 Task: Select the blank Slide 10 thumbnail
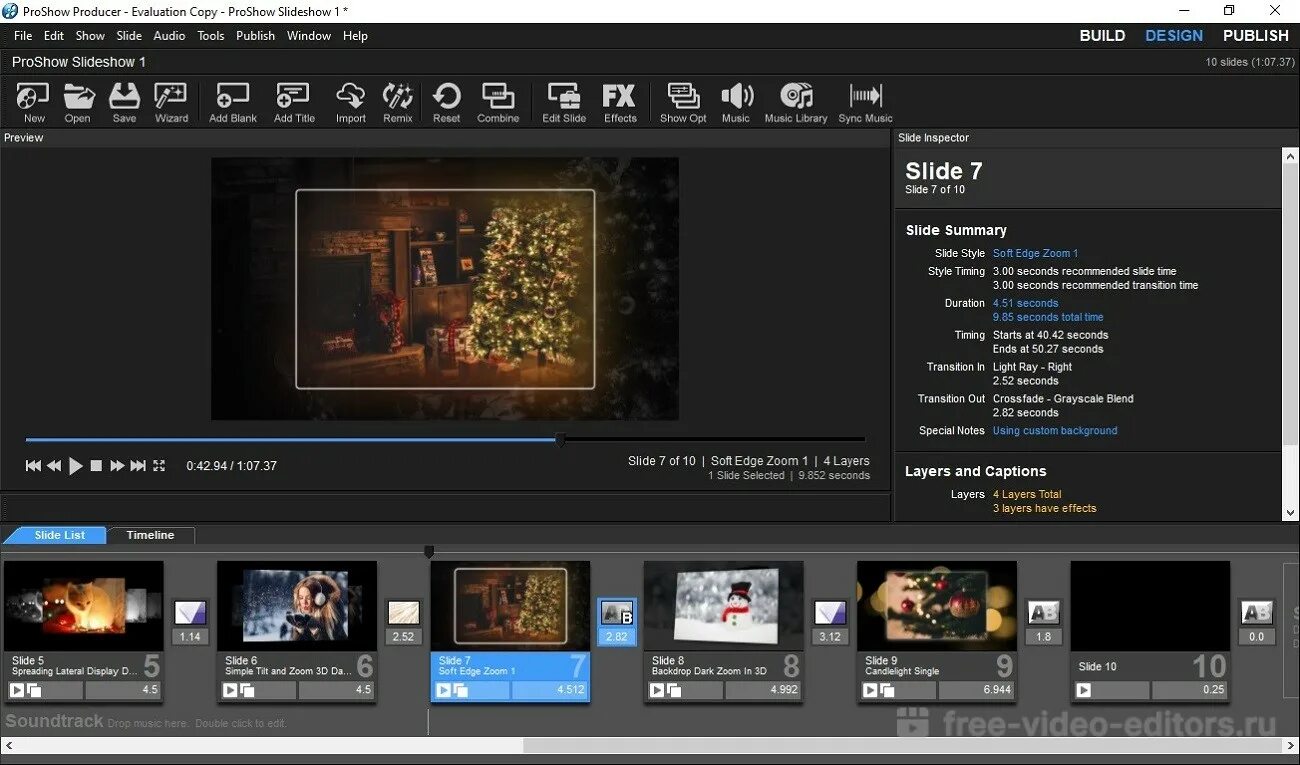[1150, 605]
